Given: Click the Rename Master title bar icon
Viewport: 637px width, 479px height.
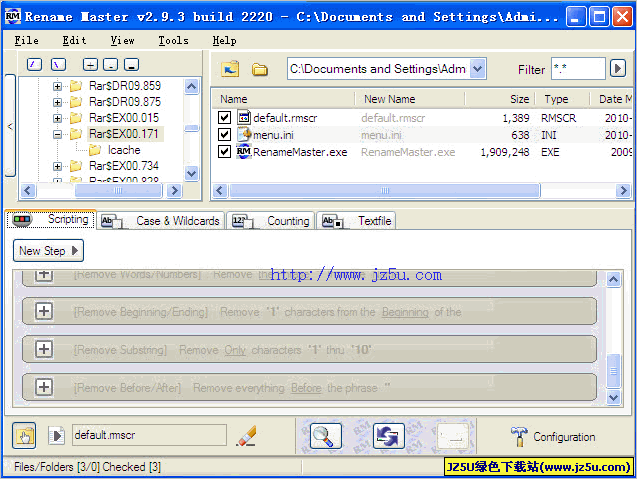Looking at the screenshot, I should (13, 17).
